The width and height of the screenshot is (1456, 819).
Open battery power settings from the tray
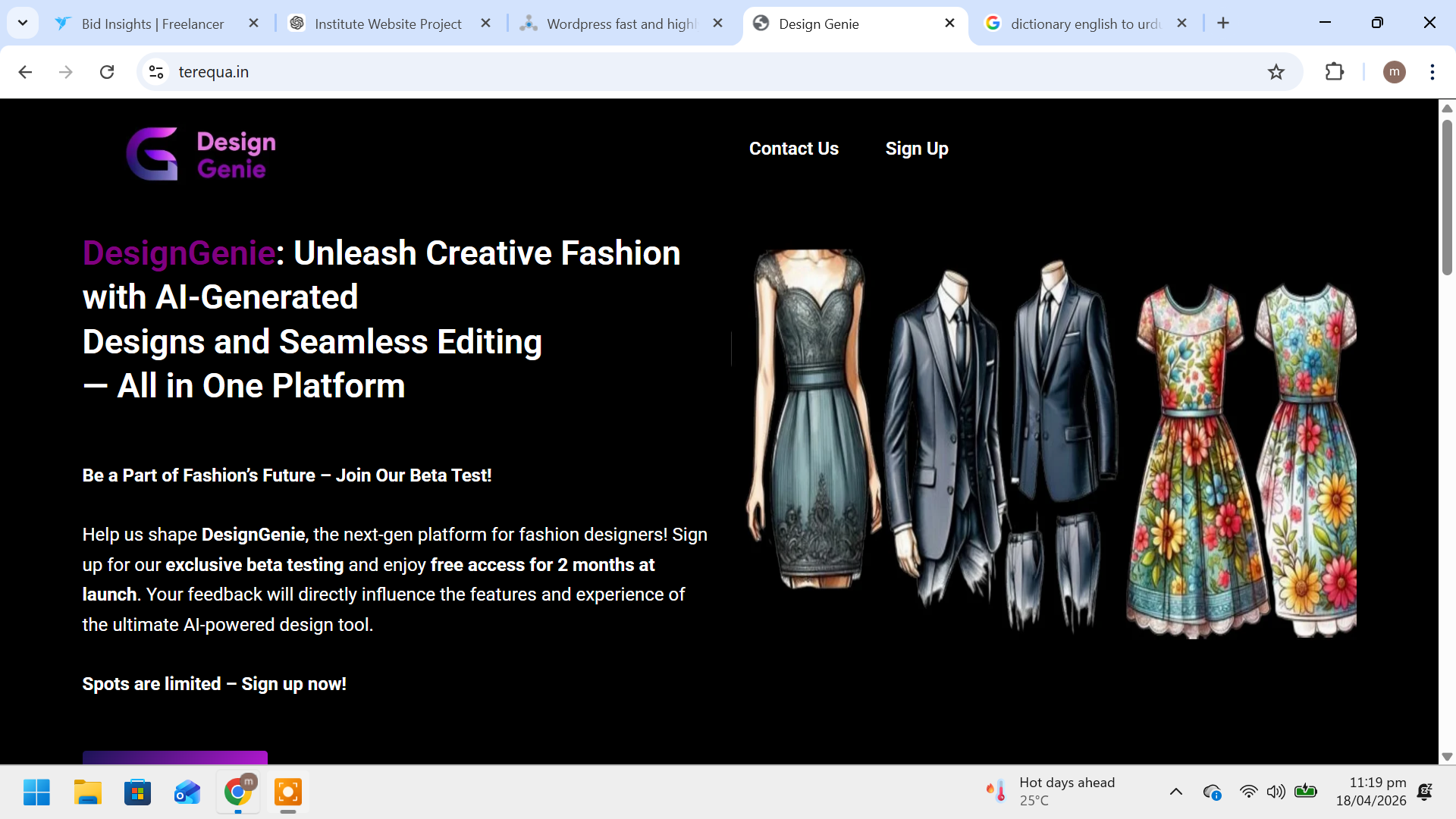click(1306, 792)
